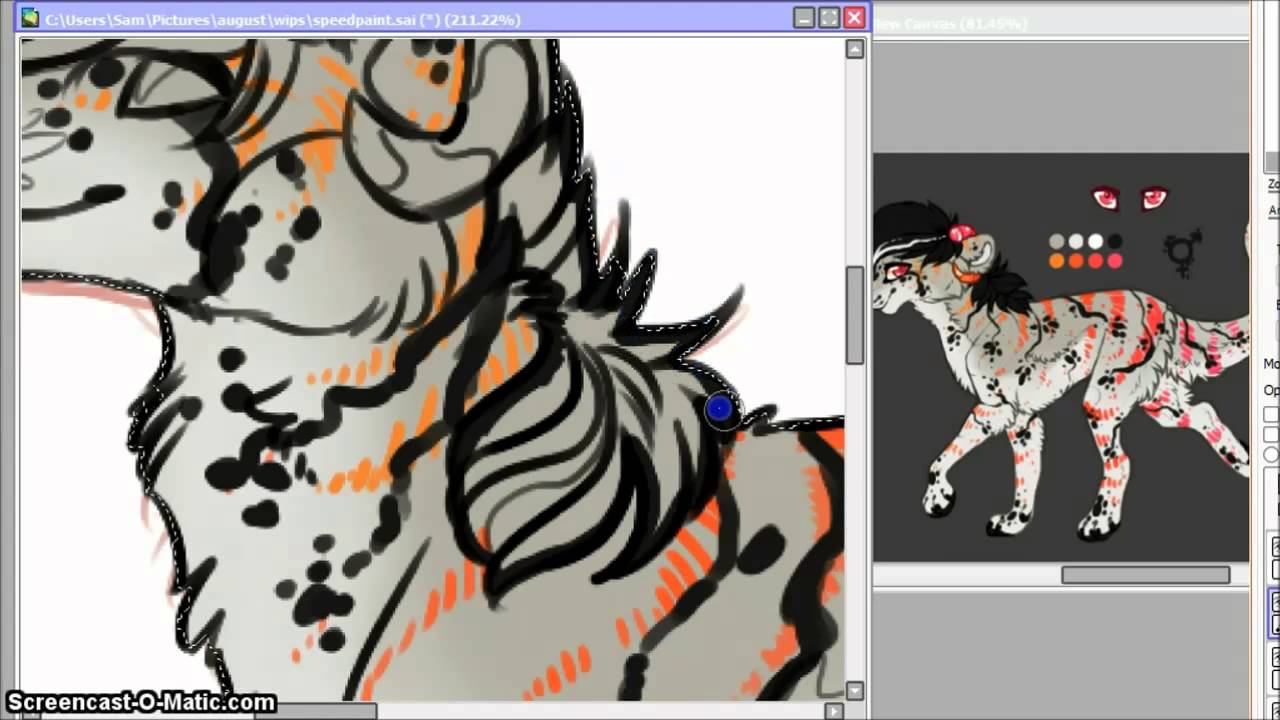The width and height of the screenshot is (1280, 720).
Task: Maximize the speedpaint.sai canvas window
Action: (x=830, y=18)
